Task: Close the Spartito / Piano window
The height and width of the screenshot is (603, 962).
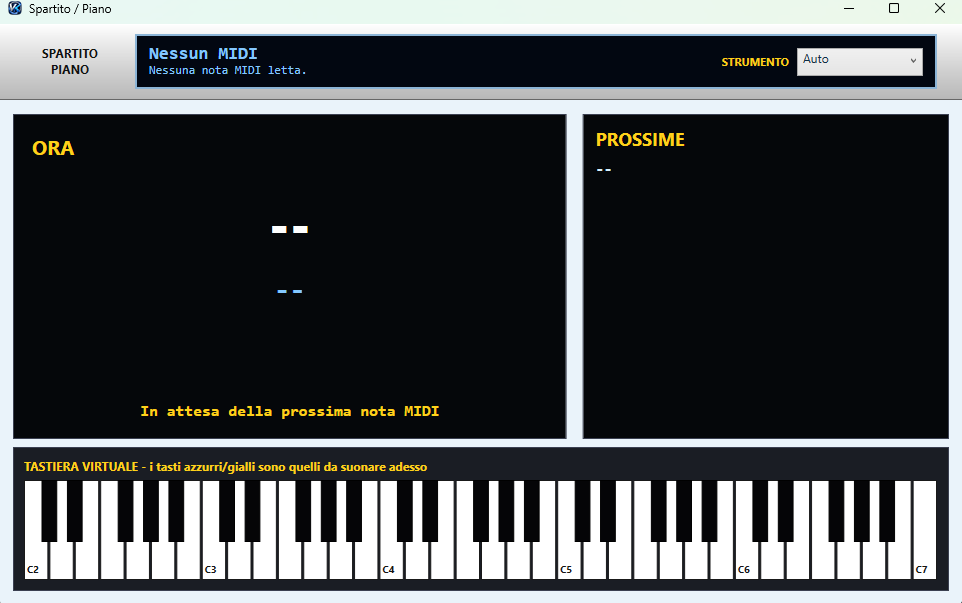Action: [939, 9]
